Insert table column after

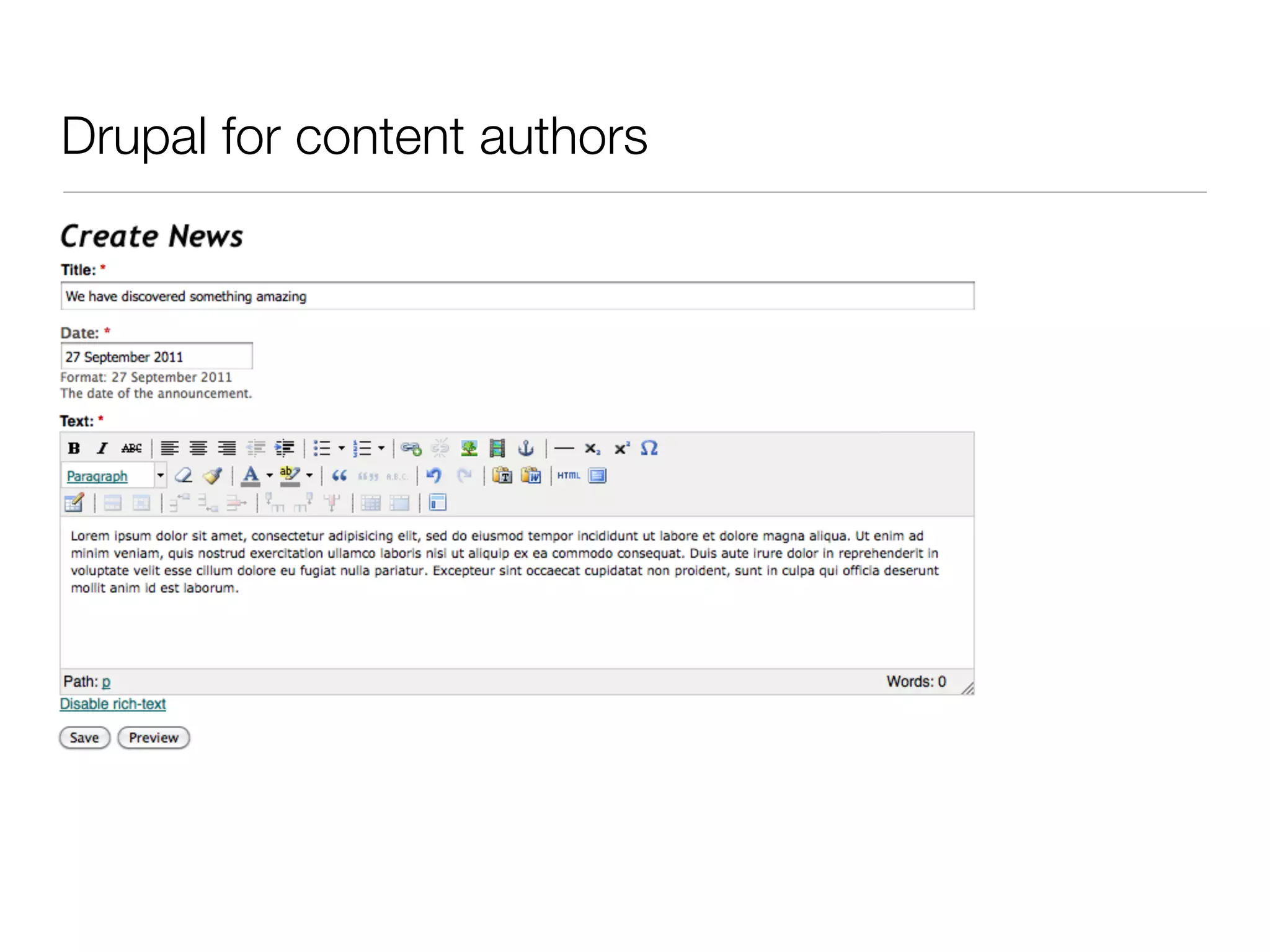(x=303, y=503)
